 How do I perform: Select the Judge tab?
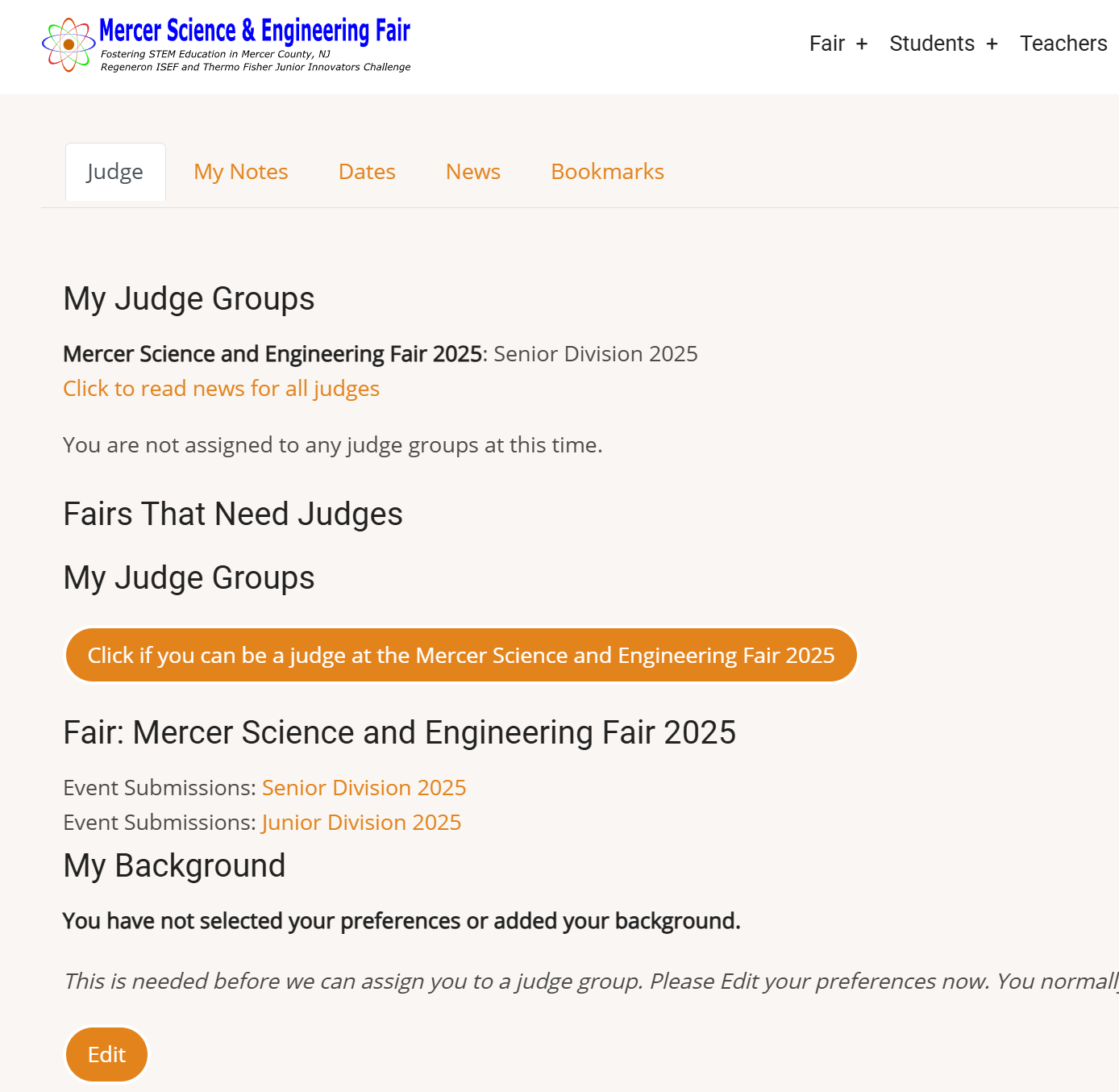pyautogui.click(x=115, y=172)
